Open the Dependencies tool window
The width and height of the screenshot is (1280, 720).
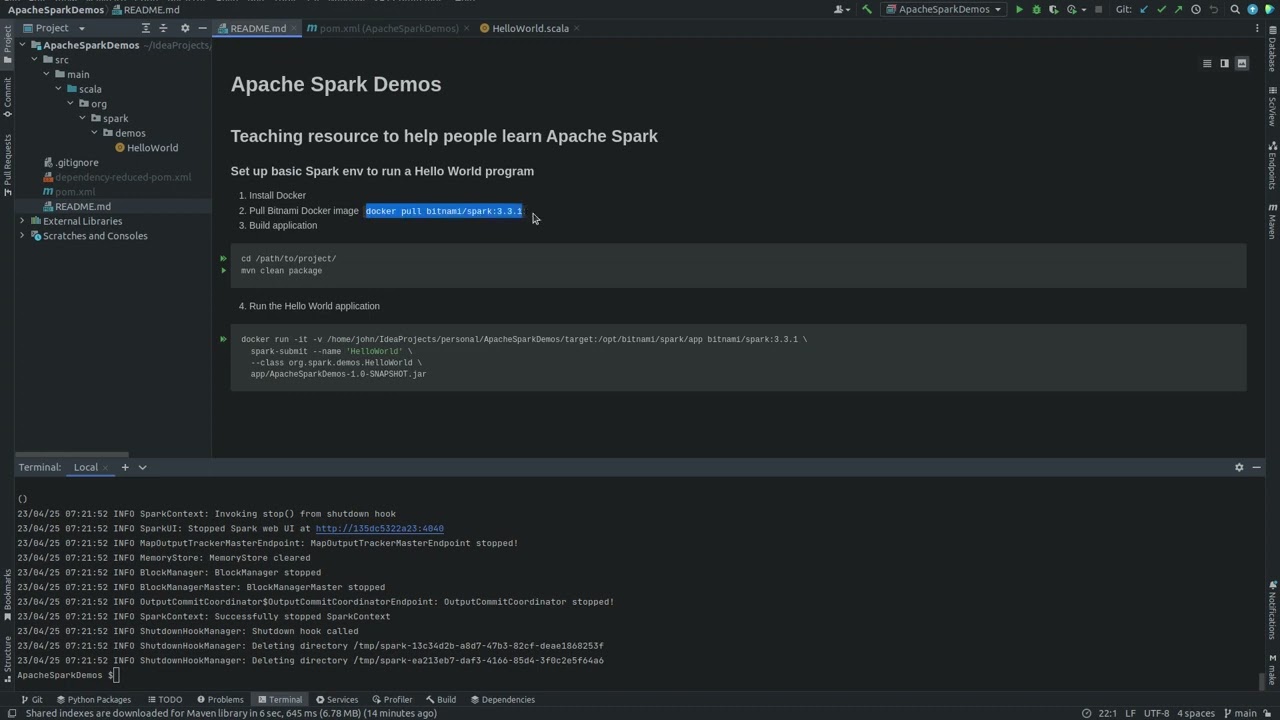503,700
